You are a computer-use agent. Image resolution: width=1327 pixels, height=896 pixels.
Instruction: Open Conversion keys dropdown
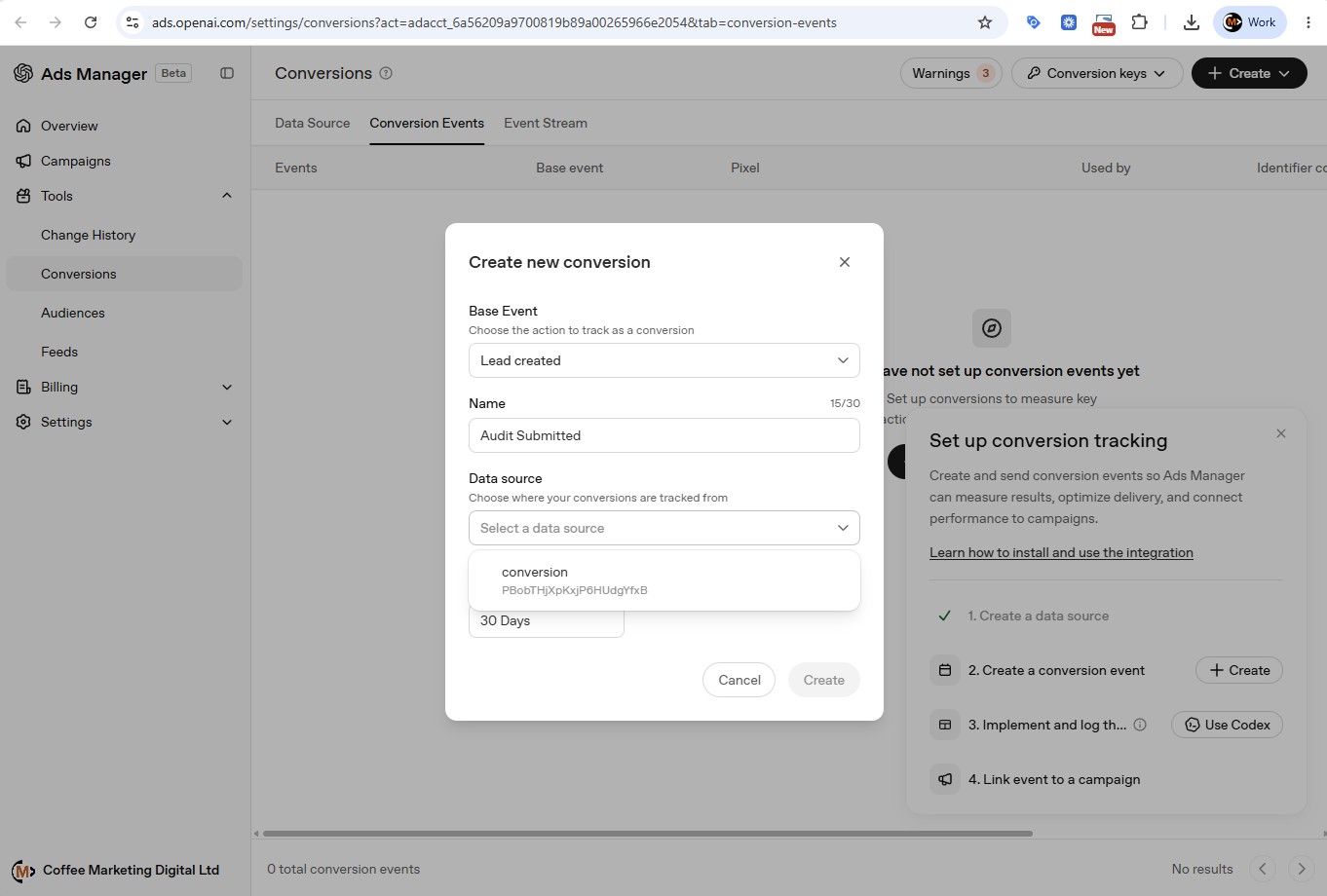1097,73
